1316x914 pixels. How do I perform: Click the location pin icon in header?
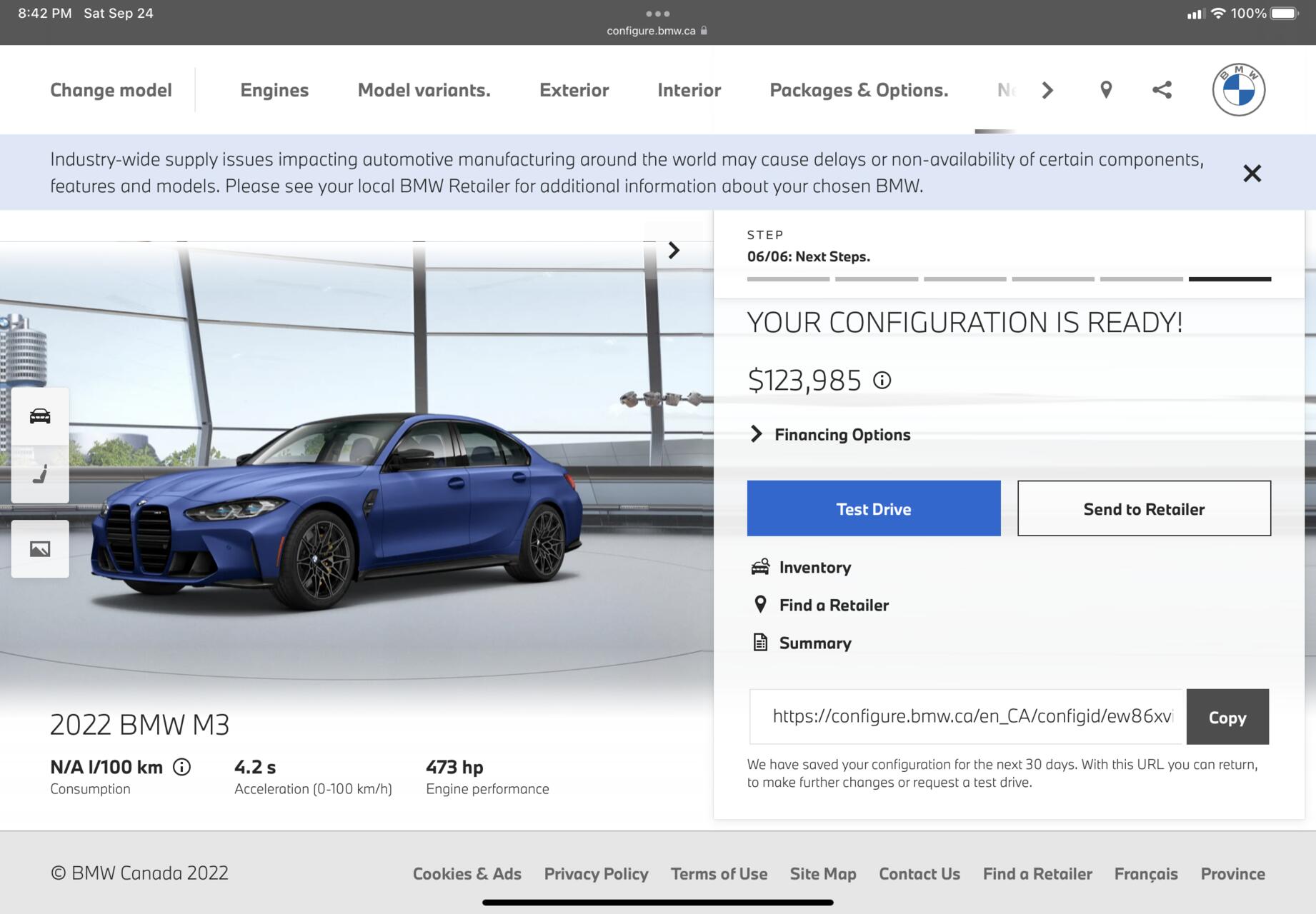point(1106,90)
